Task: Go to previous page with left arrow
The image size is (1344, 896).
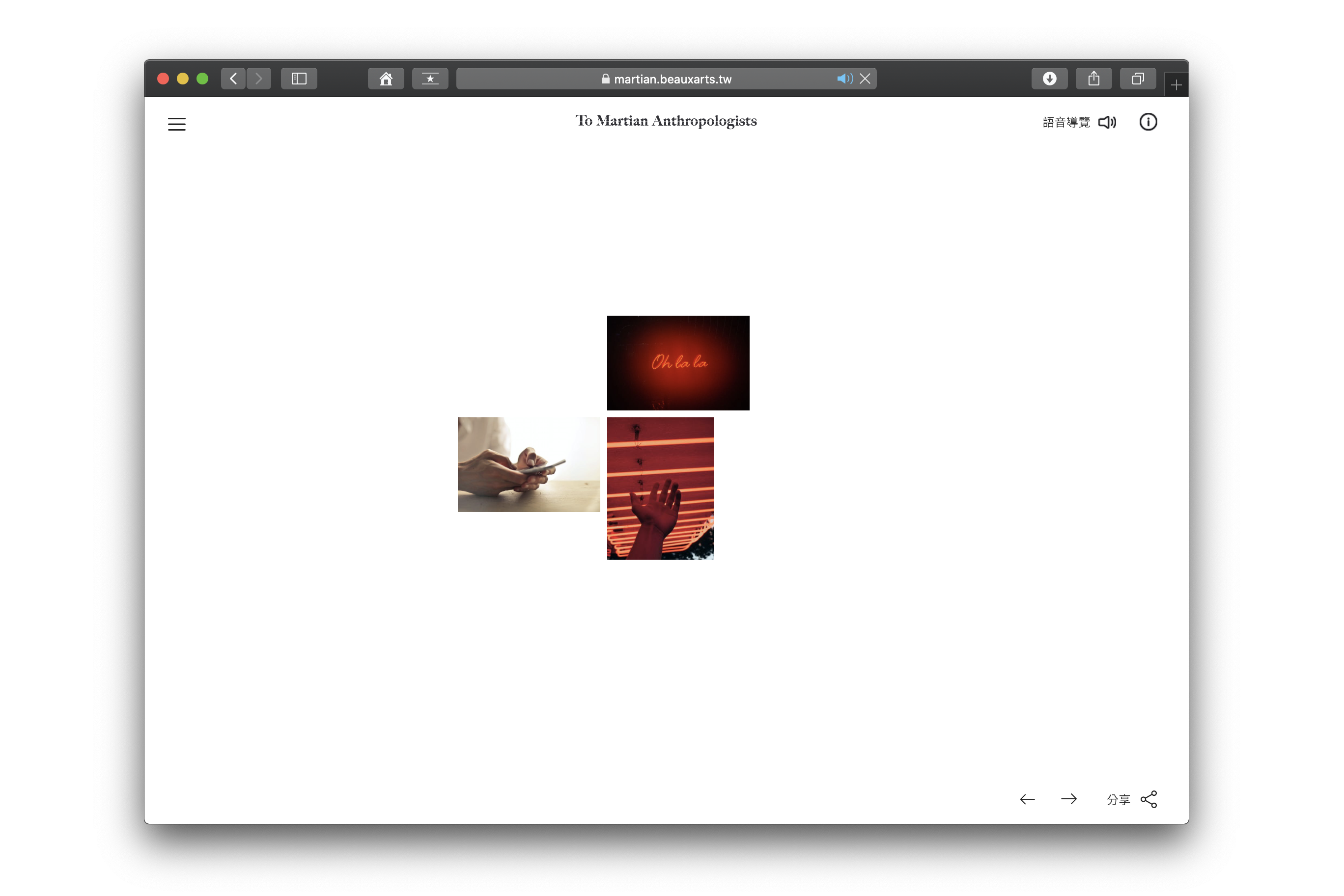Action: tap(1027, 799)
